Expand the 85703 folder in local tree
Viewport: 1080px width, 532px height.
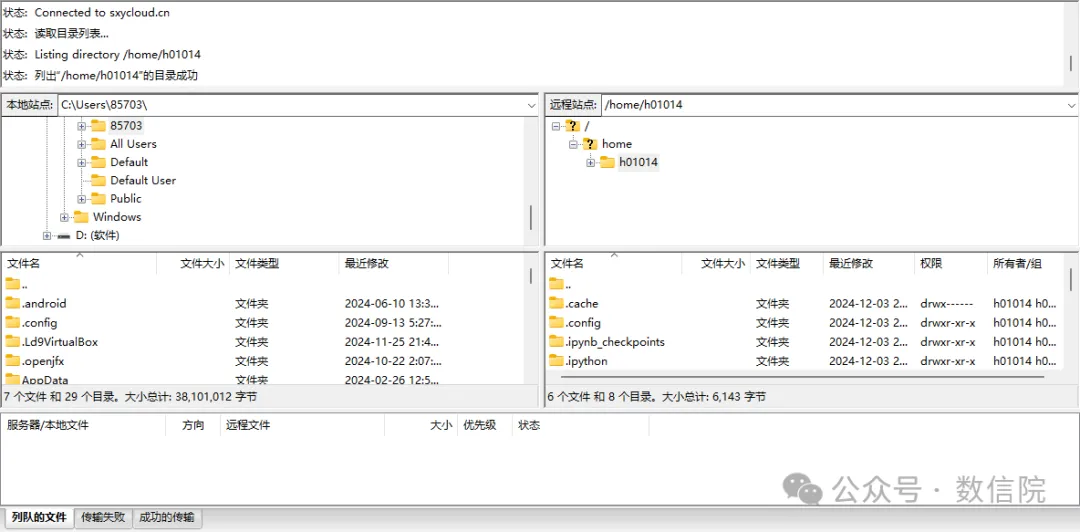tap(82, 126)
